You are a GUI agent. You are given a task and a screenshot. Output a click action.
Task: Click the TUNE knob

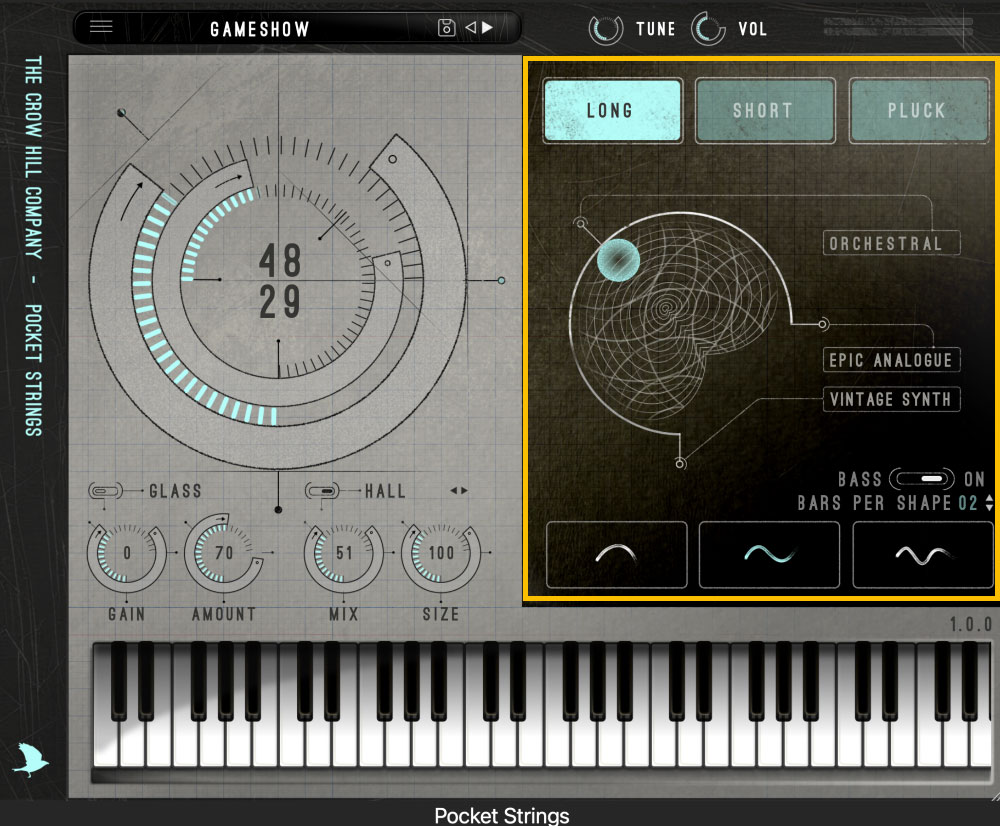605,29
